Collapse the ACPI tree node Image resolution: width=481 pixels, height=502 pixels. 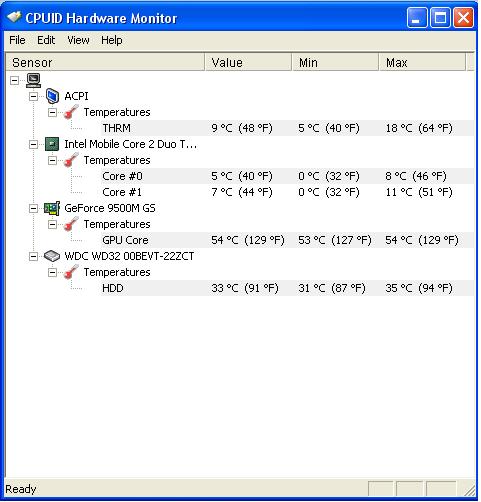[33, 96]
